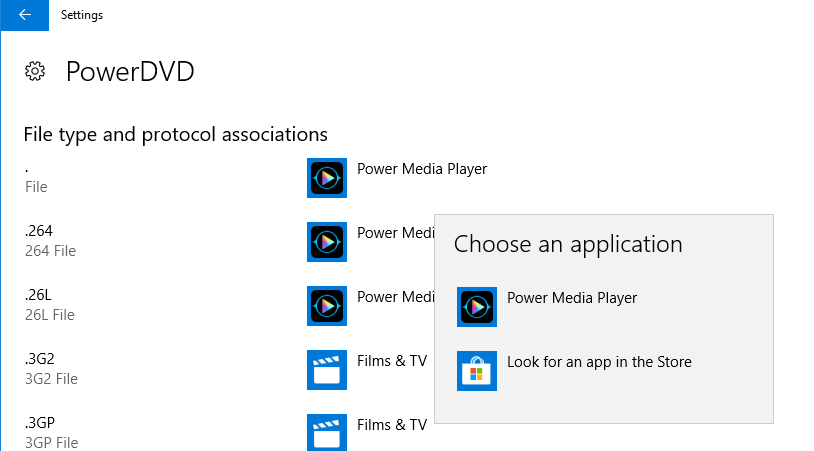The height and width of the screenshot is (451, 814).
Task: Click Films & TV label for .3GP
Action: pyautogui.click(x=392, y=425)
